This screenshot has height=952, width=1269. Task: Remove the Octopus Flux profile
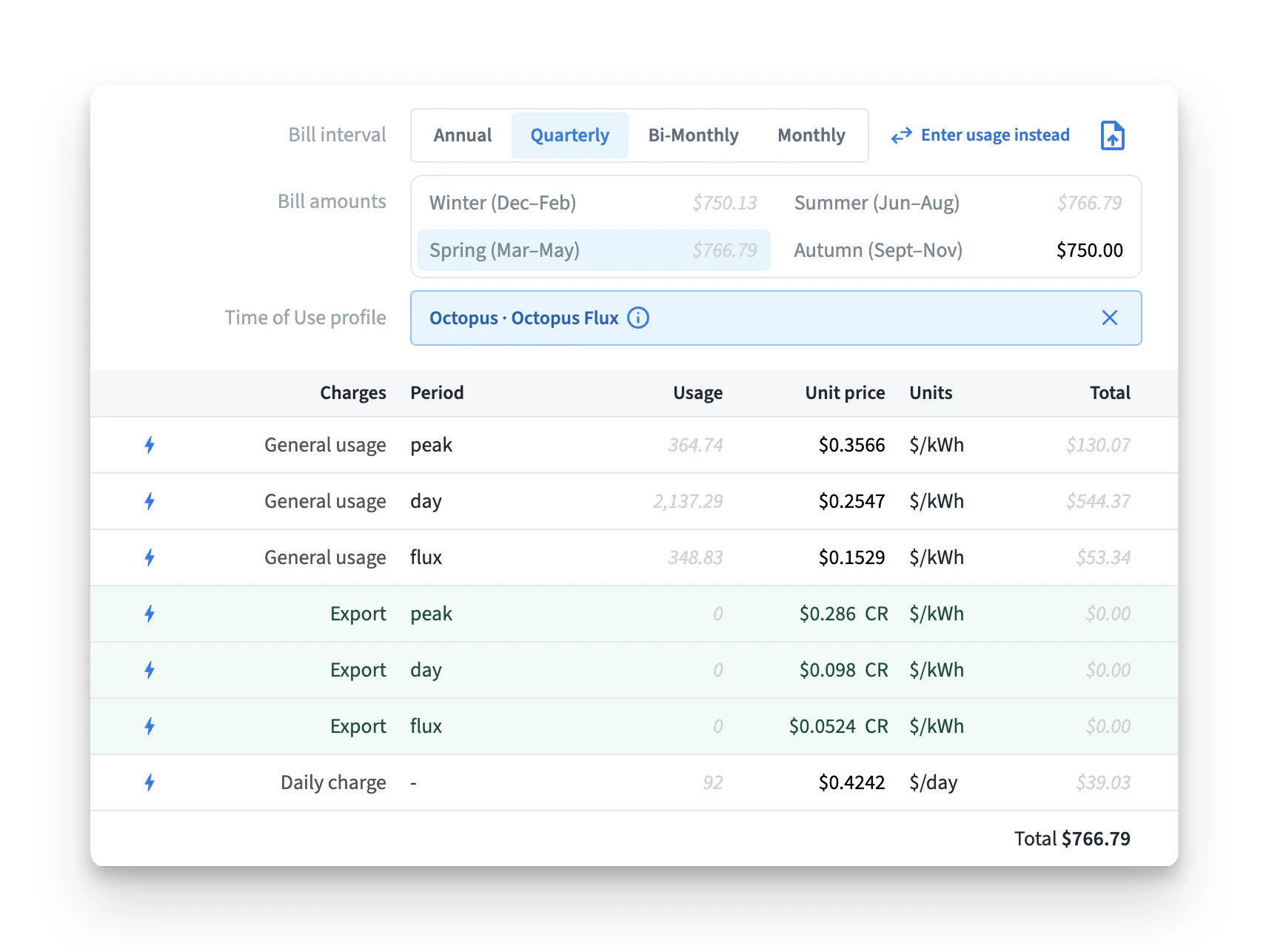click(x=1109, y=318)
